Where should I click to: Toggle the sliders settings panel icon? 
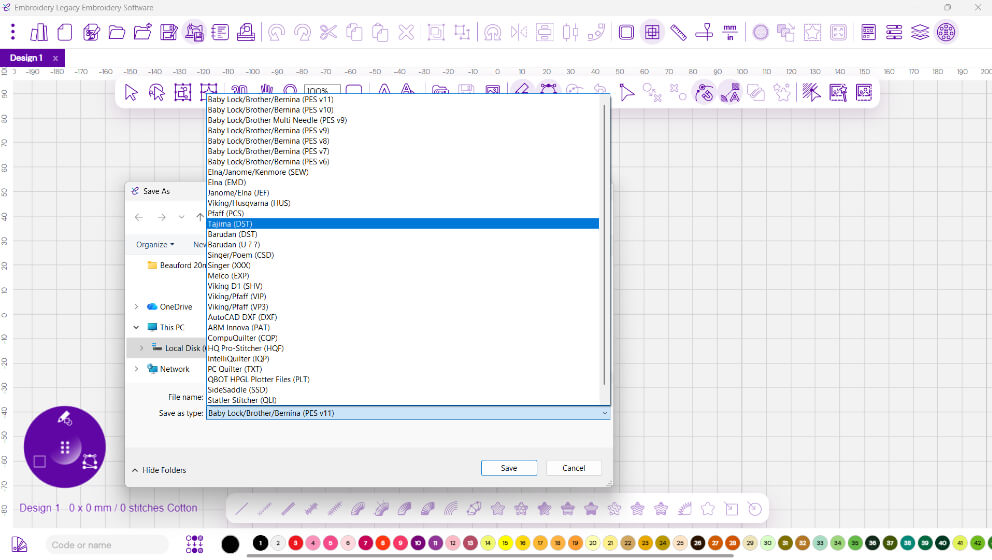point(894,32)
